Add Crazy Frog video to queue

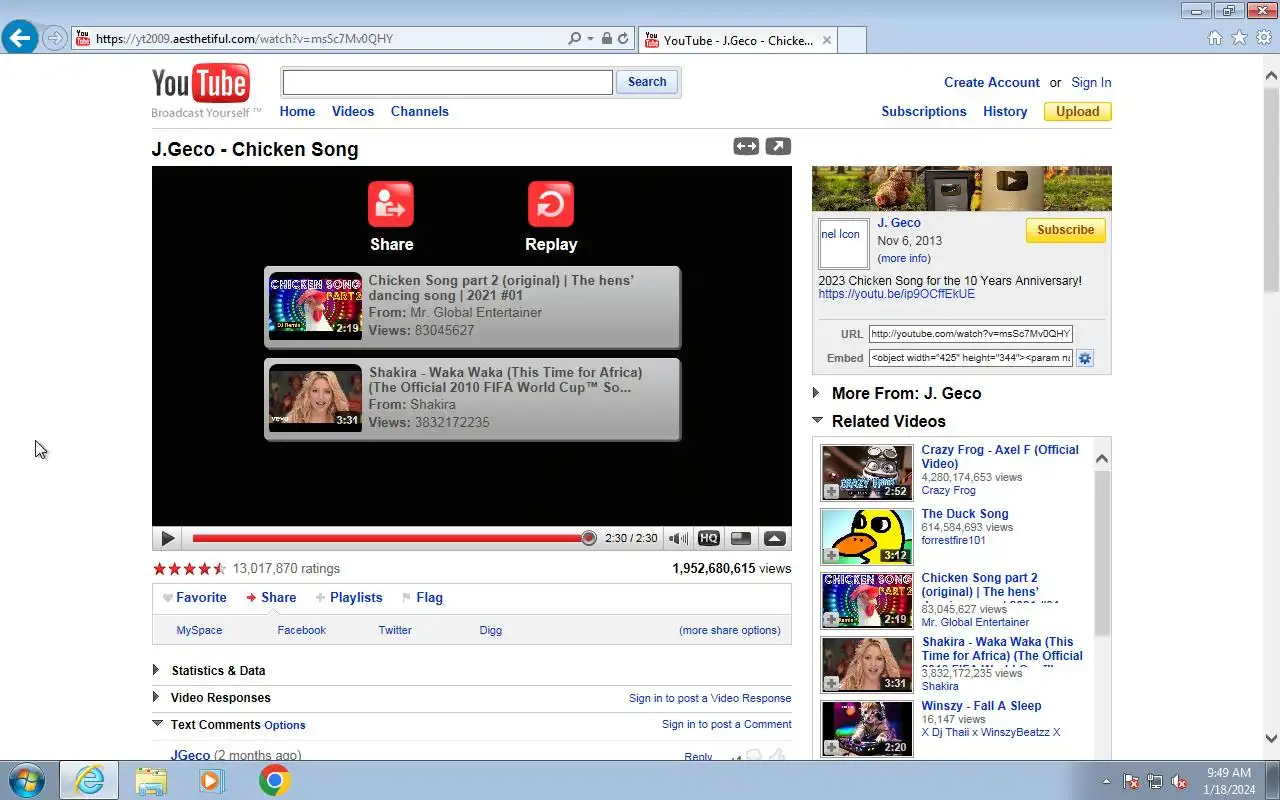pos(831,492)
